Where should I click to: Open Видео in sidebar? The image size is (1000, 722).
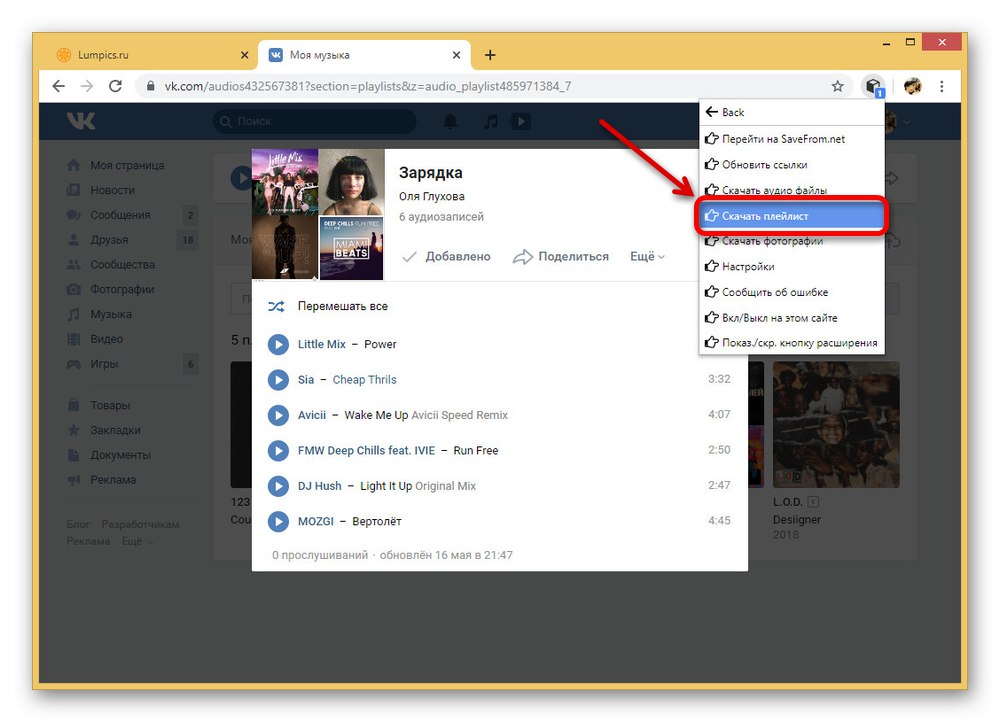coord(96,339)
